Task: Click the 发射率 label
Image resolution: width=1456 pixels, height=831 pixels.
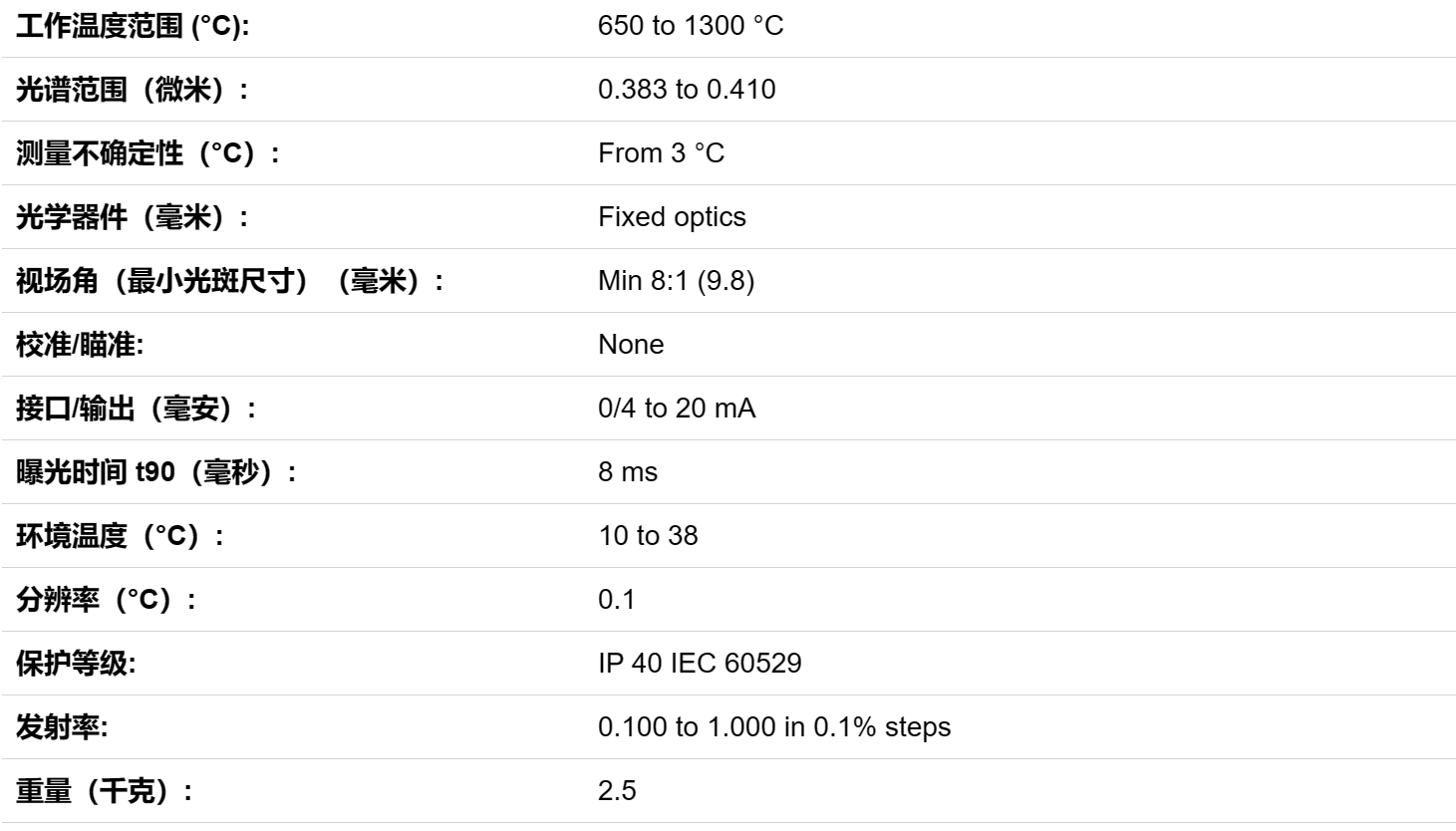Action: pos(62,727)
